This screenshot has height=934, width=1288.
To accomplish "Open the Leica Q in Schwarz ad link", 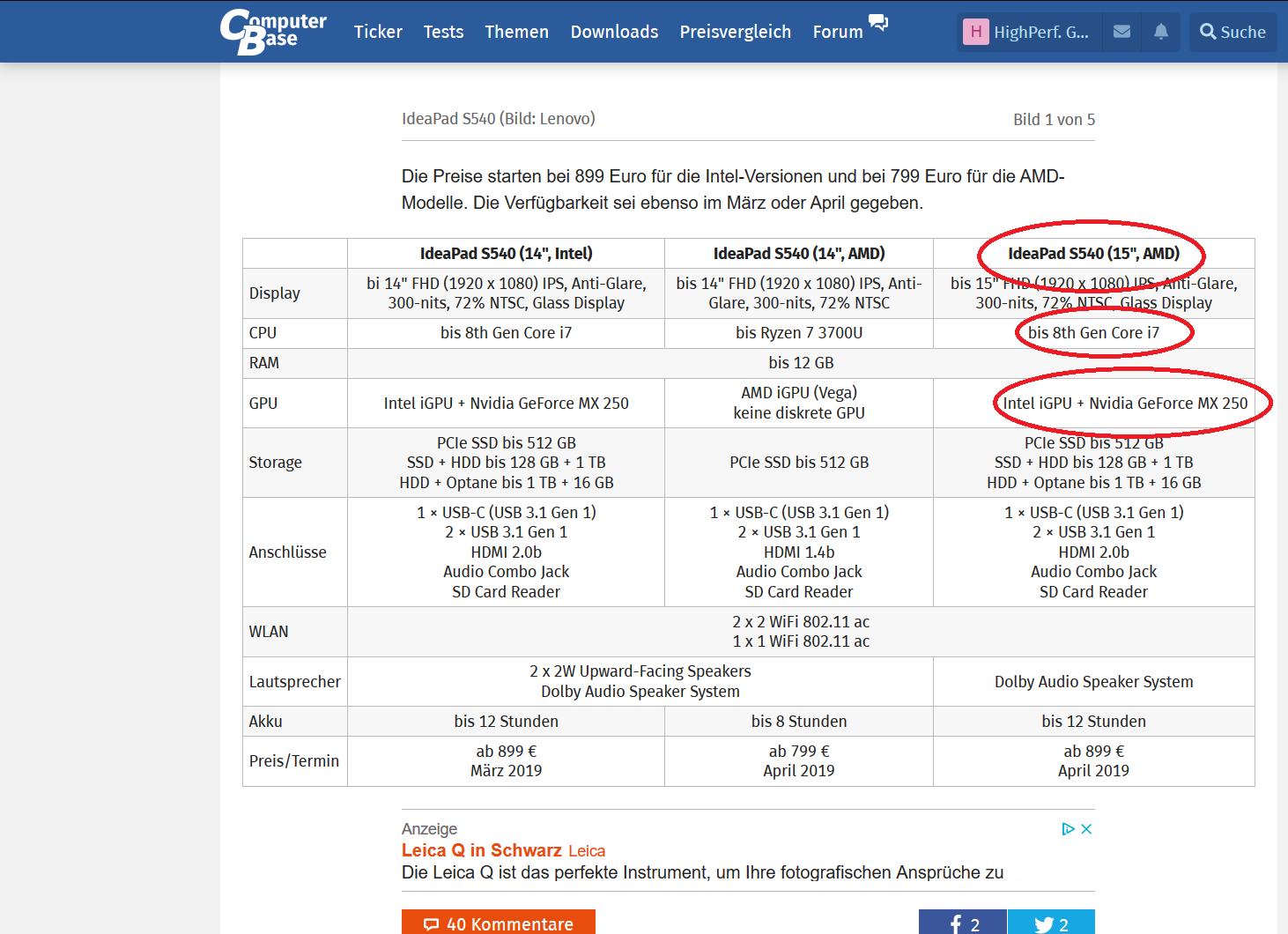I will (x=481, y=850).
